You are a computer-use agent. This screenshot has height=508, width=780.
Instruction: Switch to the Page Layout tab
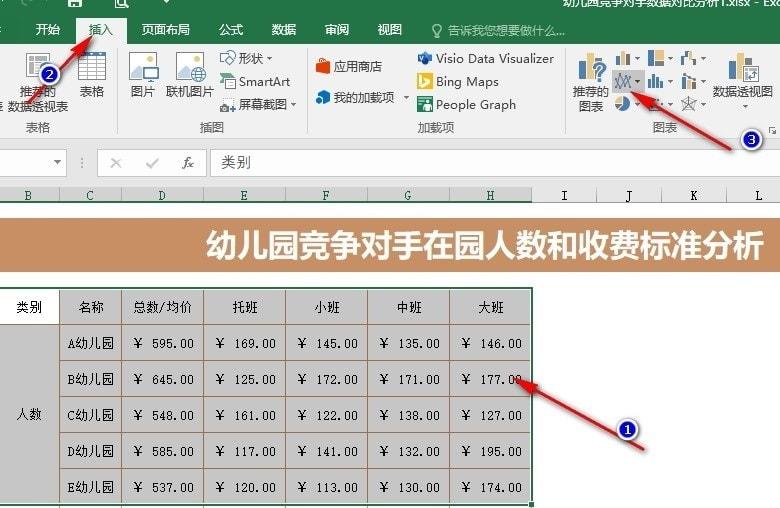coord(165,30)
